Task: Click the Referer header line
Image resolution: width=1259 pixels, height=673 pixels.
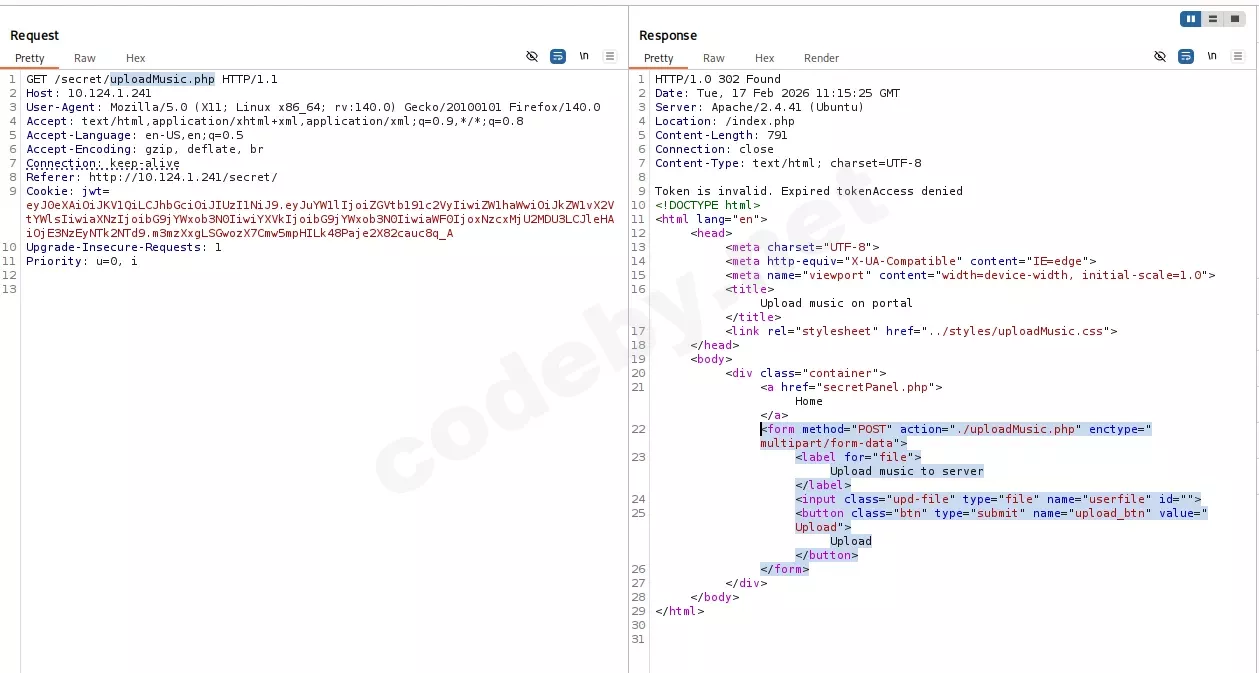Action: [152, 177]
